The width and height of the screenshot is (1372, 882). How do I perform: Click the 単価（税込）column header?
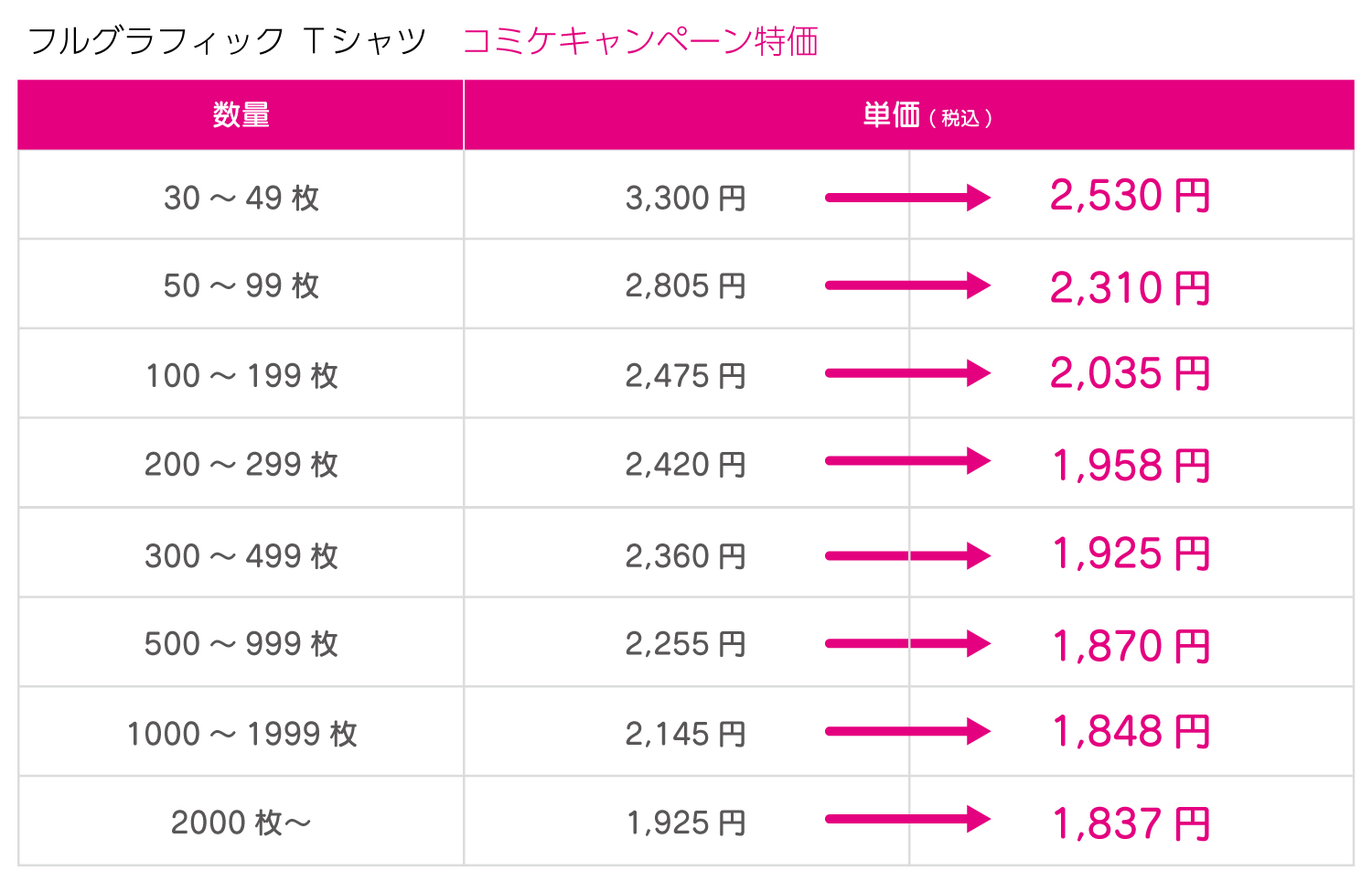point(926,116)
